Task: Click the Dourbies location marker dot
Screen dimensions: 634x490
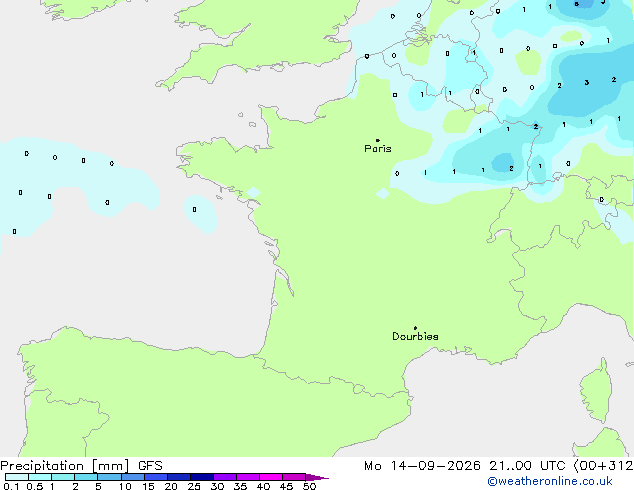Action: click(415, 328)
